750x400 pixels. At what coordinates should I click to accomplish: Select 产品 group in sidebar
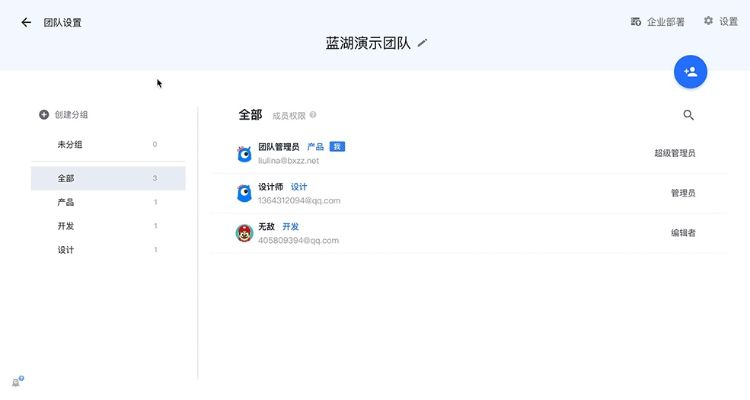click(x=108, y=202)
